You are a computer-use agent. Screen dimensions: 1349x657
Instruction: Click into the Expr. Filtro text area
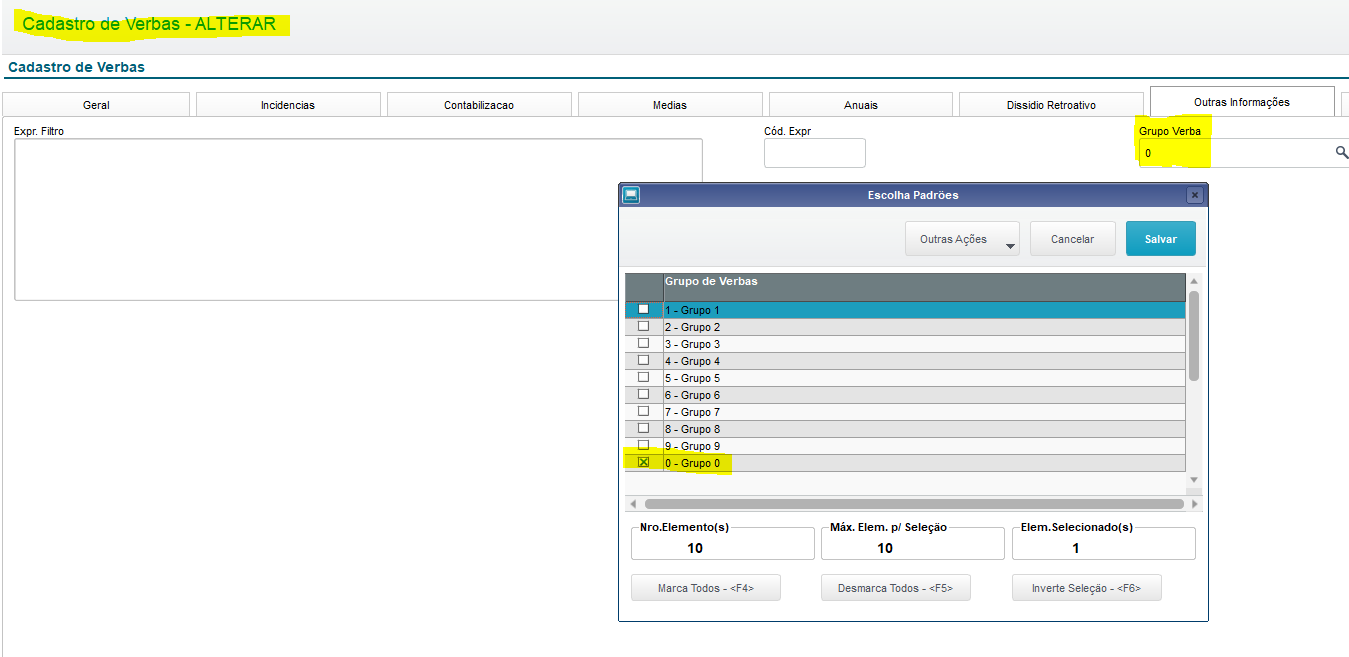[x=358, y=219]
